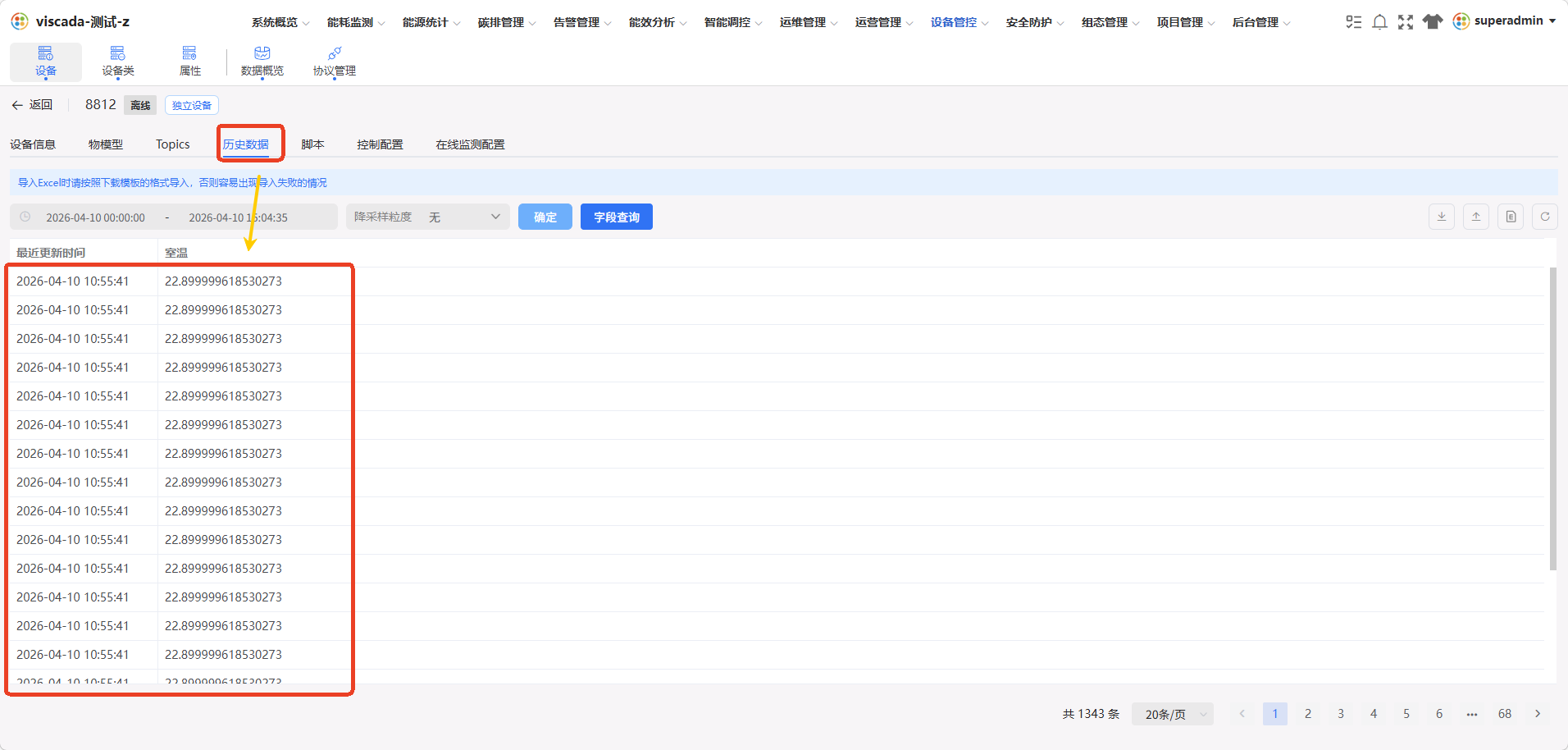The height and width of the screenshot is (750, 1568).
Task: Expand the 系统概览 menu
Action: pyautogui.click(x=280, y=22)
